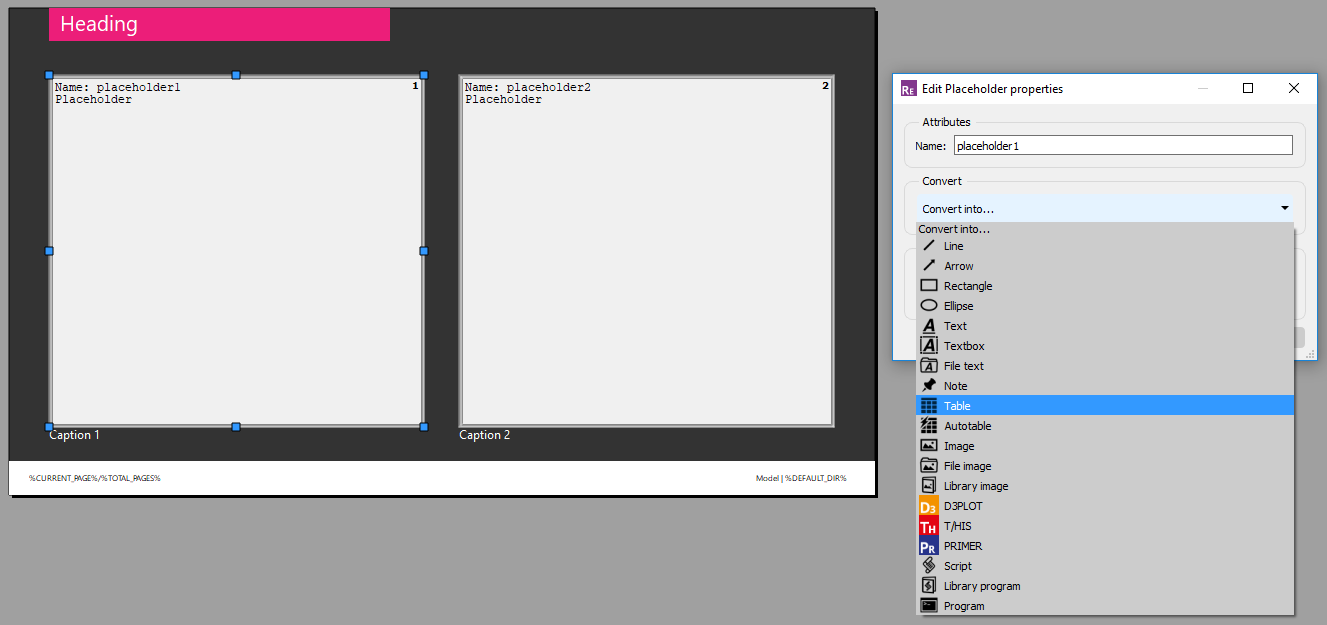Maximize the Edit Placeholder properties dialog
The width and height of the screenshot is (1327, 625).
(1248, 88)
